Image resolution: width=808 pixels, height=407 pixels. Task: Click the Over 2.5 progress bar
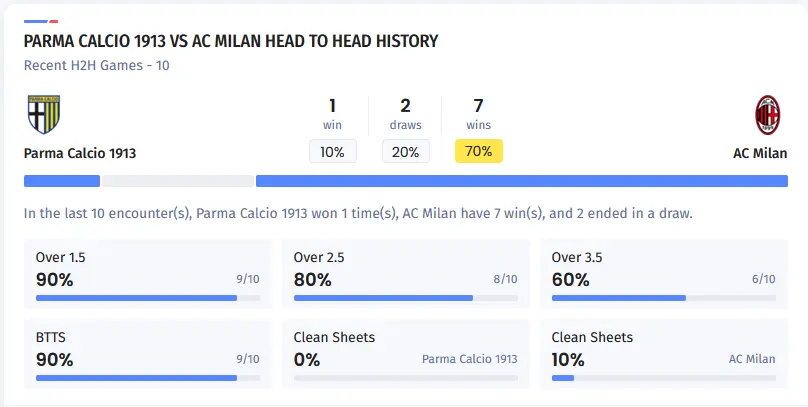[x=405, y=298]
